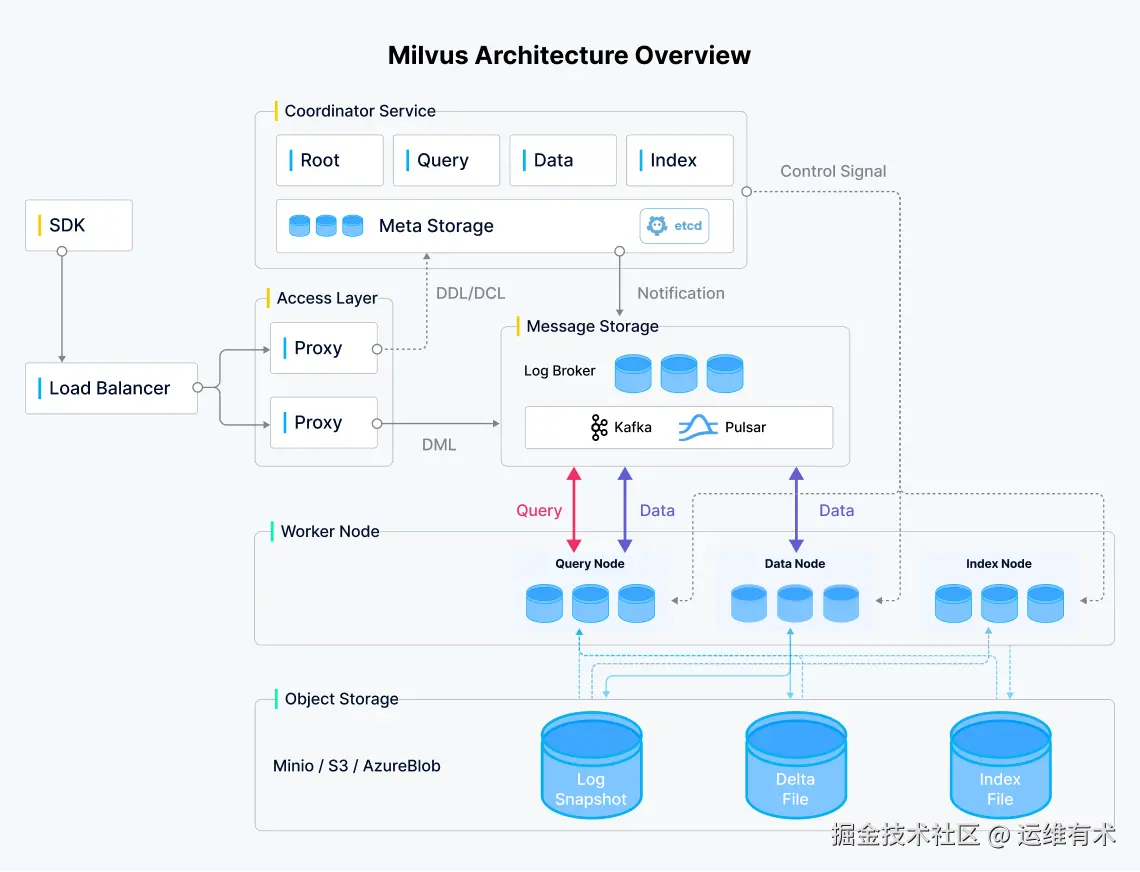This screenshot has height=872, width=1140.
Task: Select the Index coordinator card
Action: (679, 160)
